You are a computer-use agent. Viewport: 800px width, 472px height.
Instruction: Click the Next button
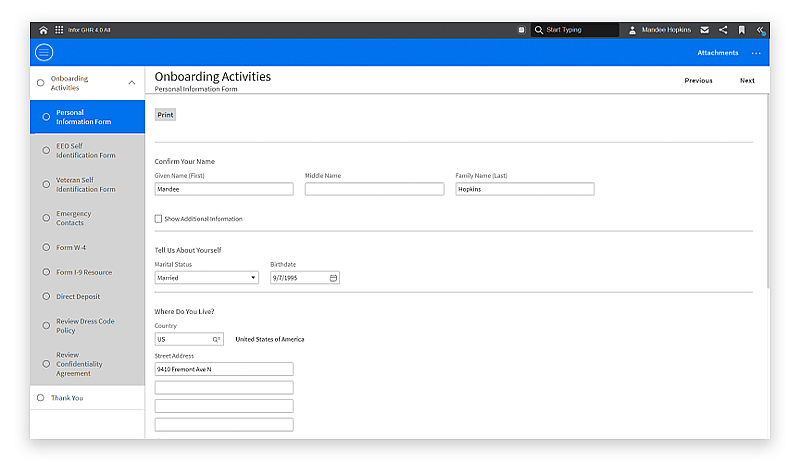[x=747, y=81]
